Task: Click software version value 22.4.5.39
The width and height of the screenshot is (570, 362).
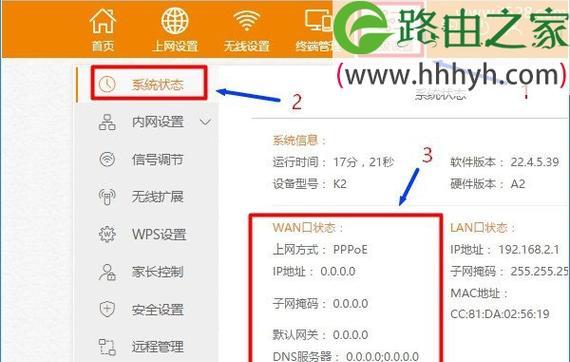Action: pos(535,162)
